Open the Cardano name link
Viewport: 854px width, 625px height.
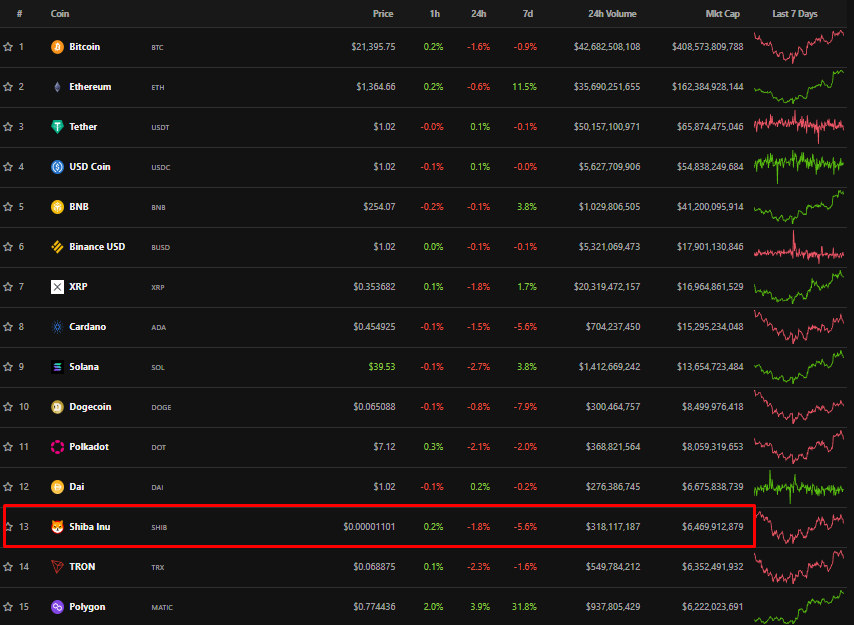[87, 327]
